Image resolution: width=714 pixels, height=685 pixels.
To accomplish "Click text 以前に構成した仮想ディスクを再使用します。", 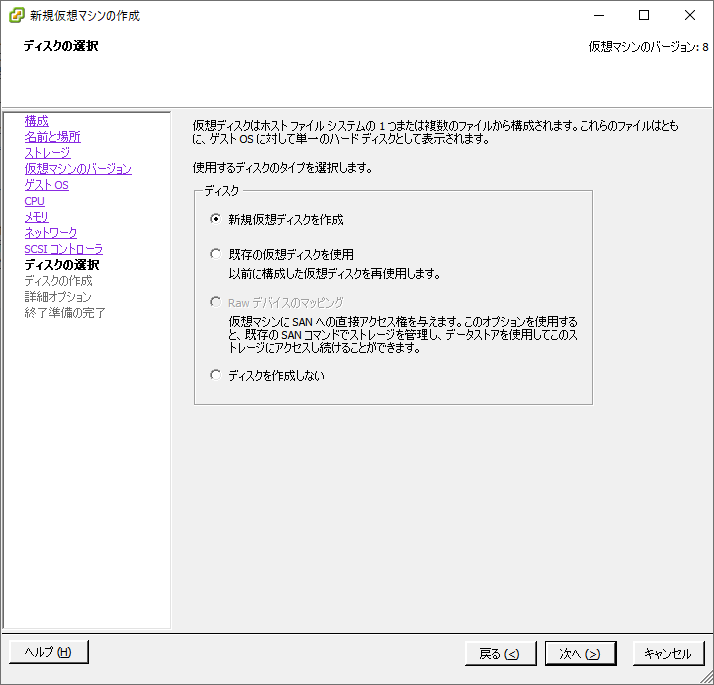I will pyautogui.click(x=334, y=273).
